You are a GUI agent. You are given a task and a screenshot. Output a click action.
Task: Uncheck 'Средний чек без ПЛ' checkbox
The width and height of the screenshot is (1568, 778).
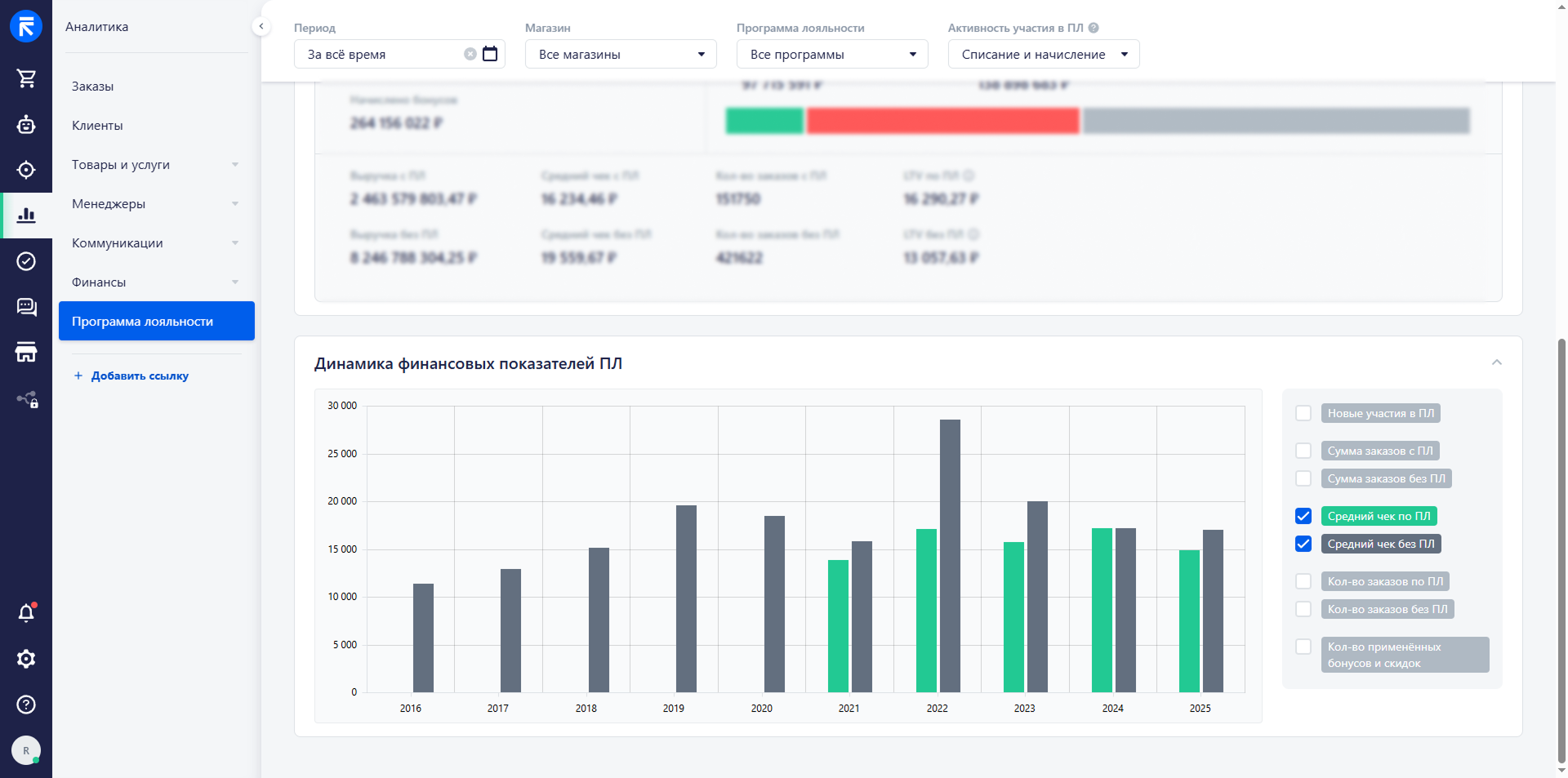[x=1303, y=544]
